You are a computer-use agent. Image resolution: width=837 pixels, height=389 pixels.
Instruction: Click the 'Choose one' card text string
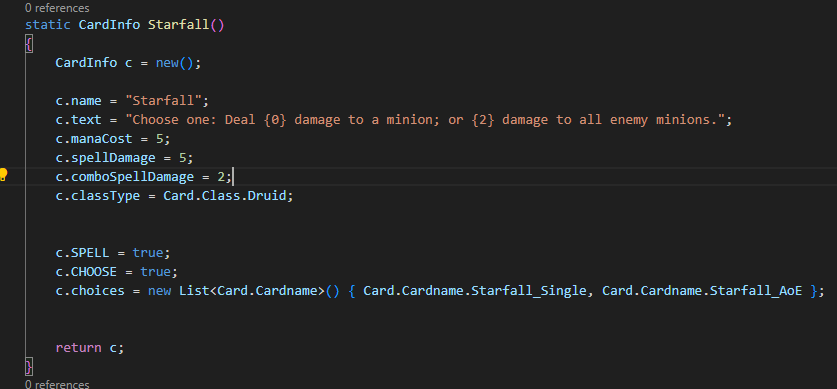pyautogui.click(x=424, y=120)
